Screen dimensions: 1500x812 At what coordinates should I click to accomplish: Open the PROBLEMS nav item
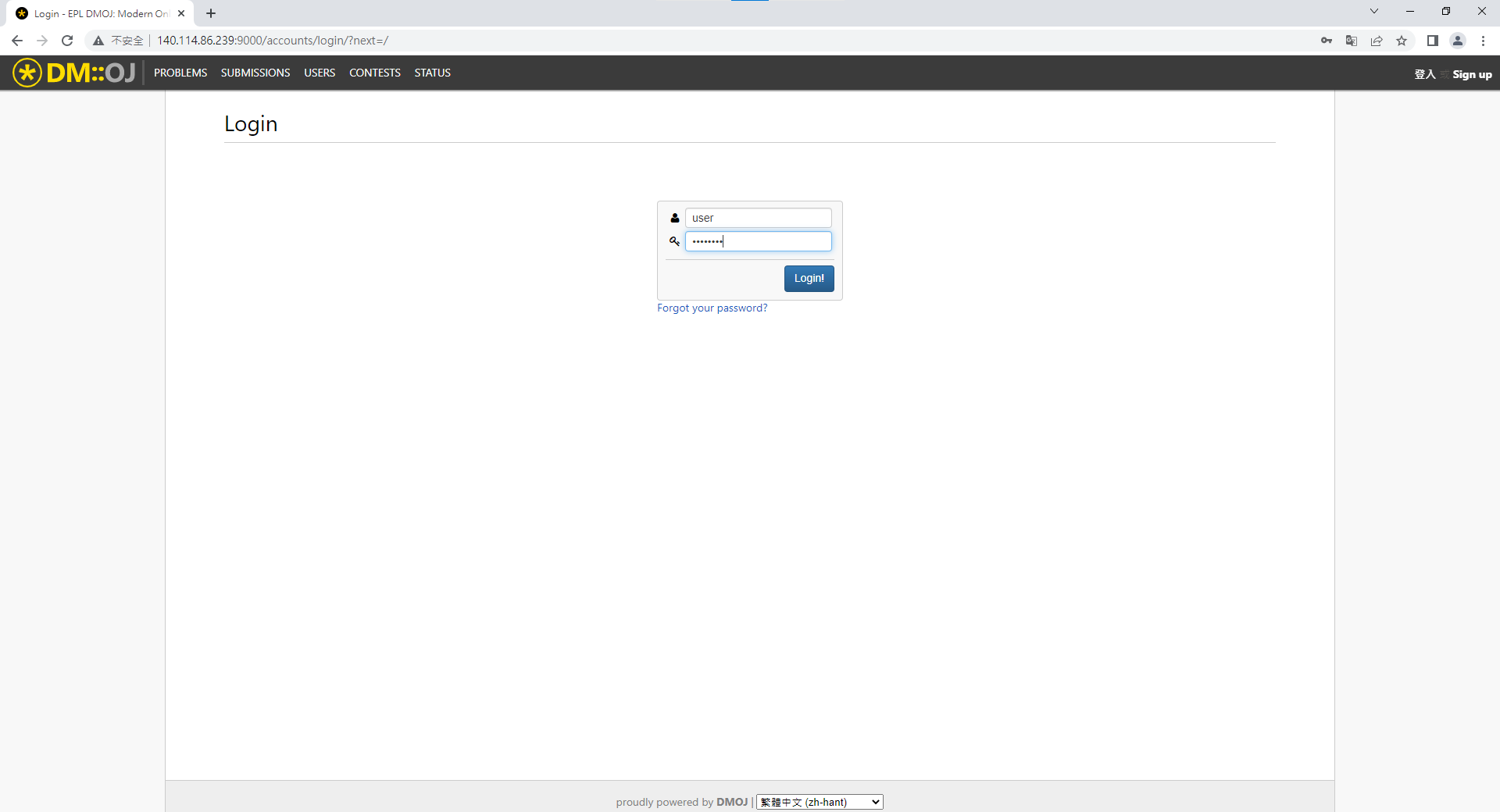click(x=180, y=73)
